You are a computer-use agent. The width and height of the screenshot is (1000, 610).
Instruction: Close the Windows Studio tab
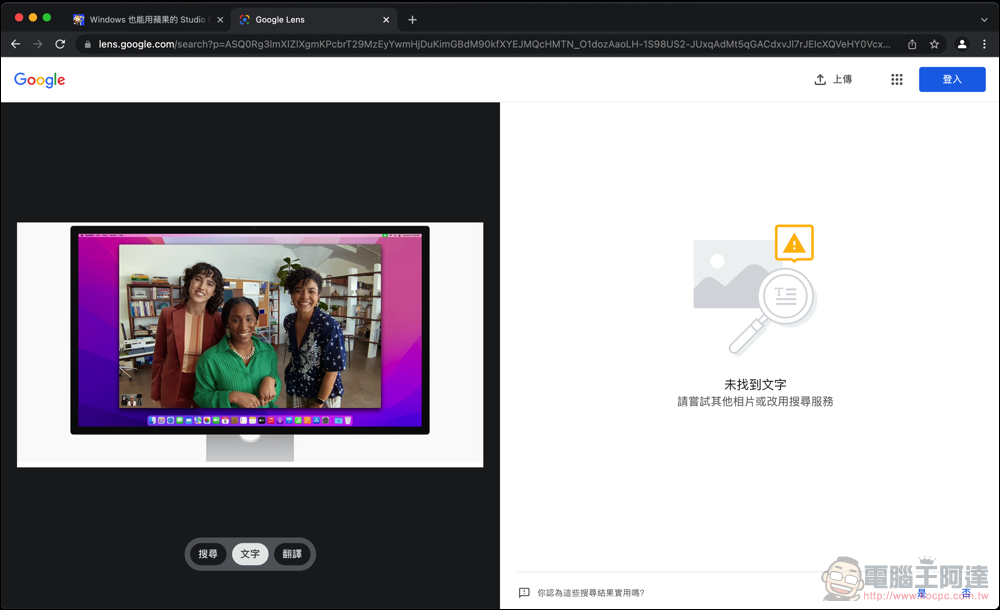tap(220, 20)
